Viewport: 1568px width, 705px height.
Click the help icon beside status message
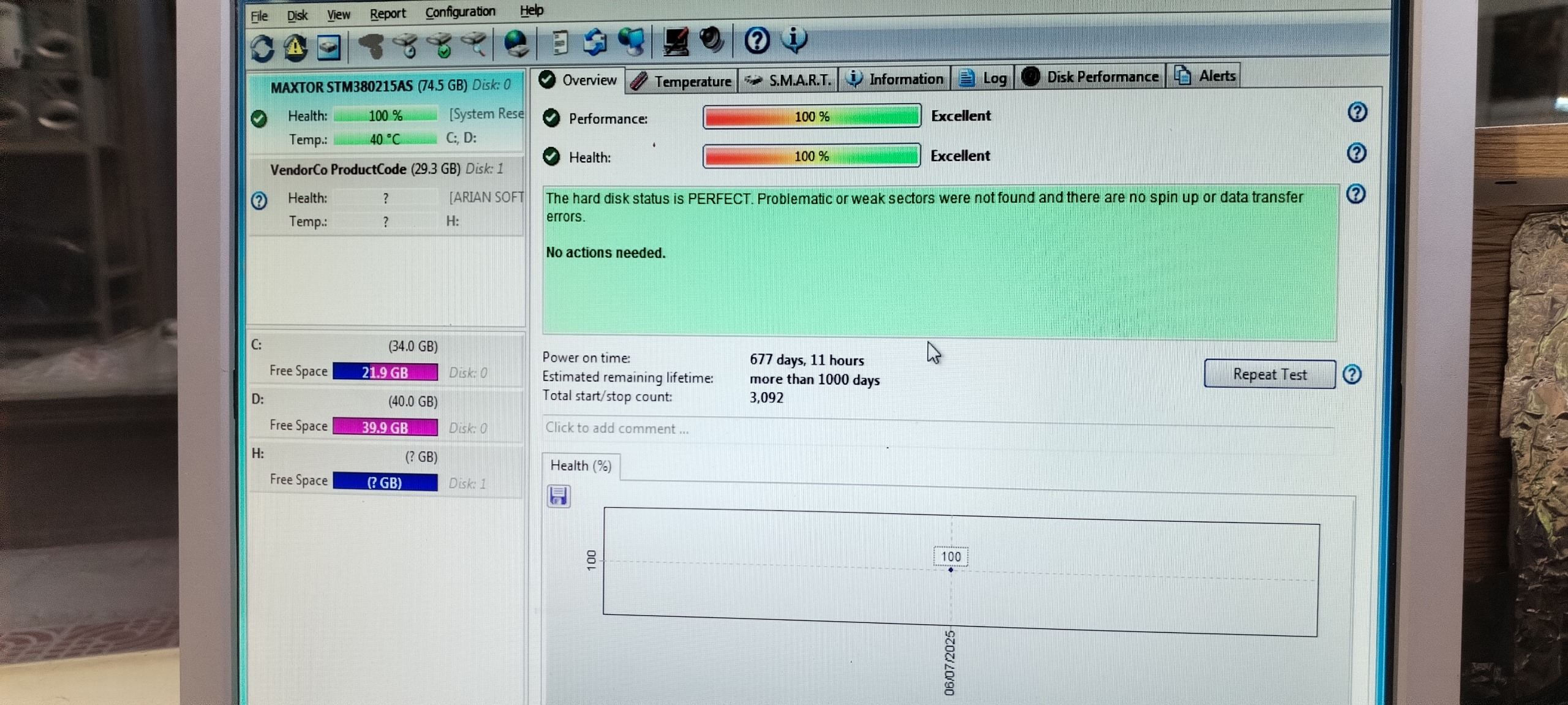pos(1355,194)
